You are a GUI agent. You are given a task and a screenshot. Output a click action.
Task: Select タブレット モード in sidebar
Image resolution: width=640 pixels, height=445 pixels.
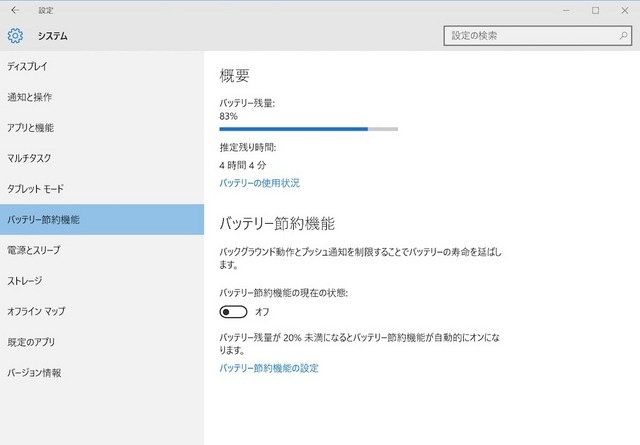tap(102, 189)
